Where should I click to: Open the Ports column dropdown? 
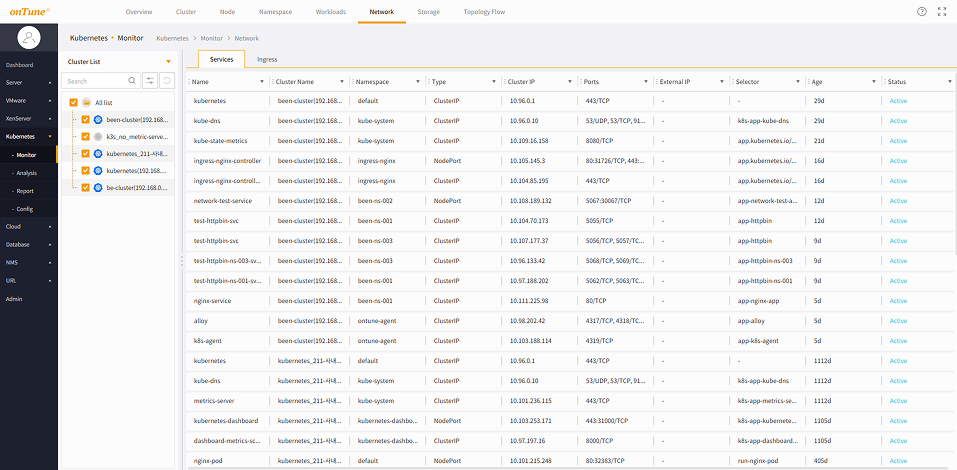(x=646, y=81)
